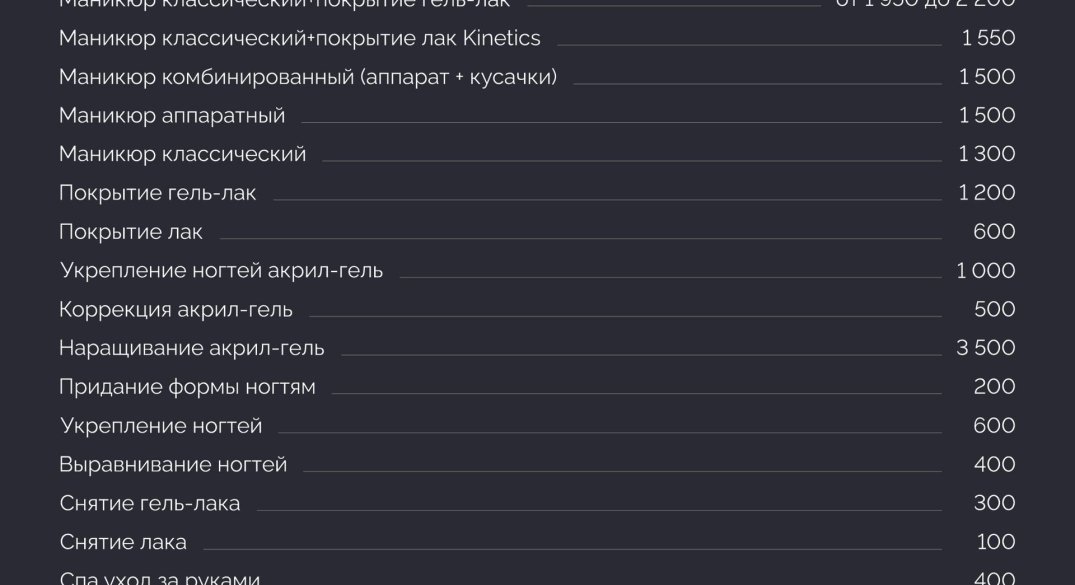This screenshot has height=585, width=1075.
Task: Click the 100 price for Снятие лака
Action: pos(995,542)
